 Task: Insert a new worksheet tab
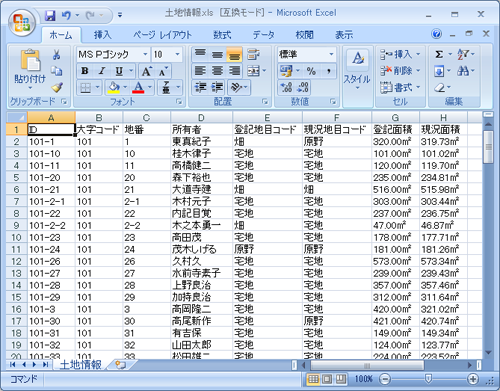[x=120, y=365]
